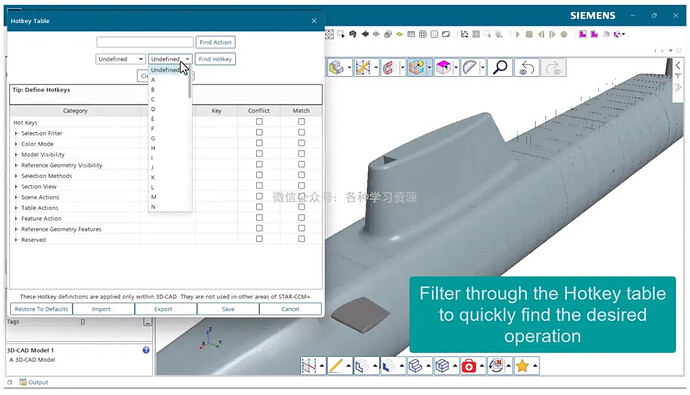Viewport: 690px width, 395px height.
Task: Click the undo view arrow icon
Action: (526, 68)
